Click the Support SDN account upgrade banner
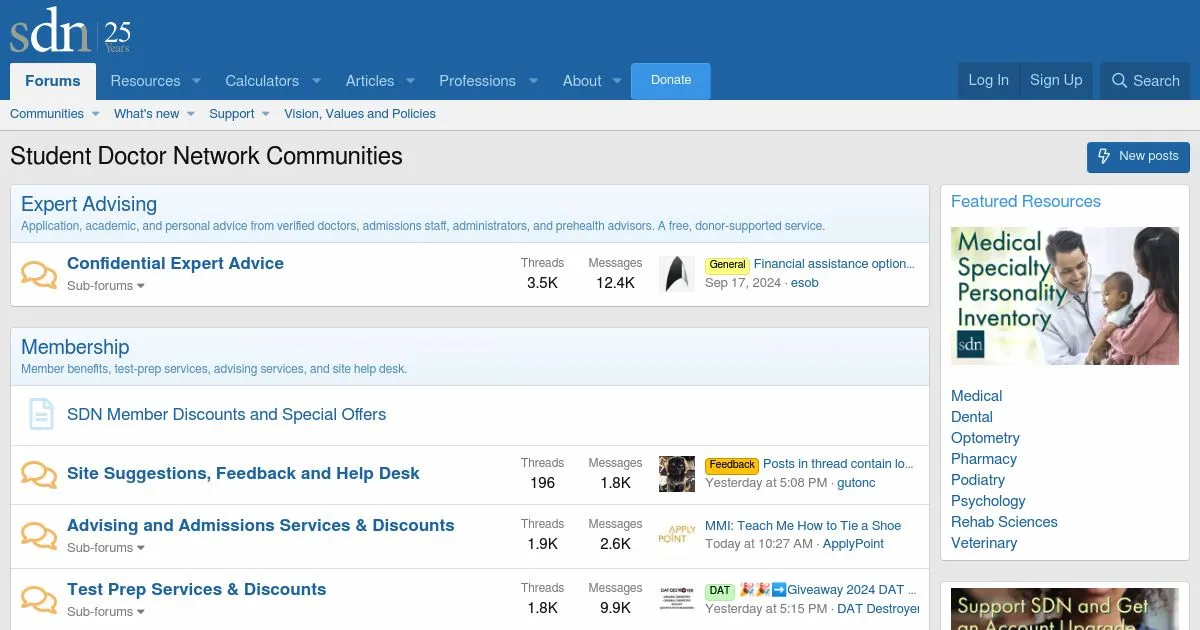 (x=1065, y=609)
